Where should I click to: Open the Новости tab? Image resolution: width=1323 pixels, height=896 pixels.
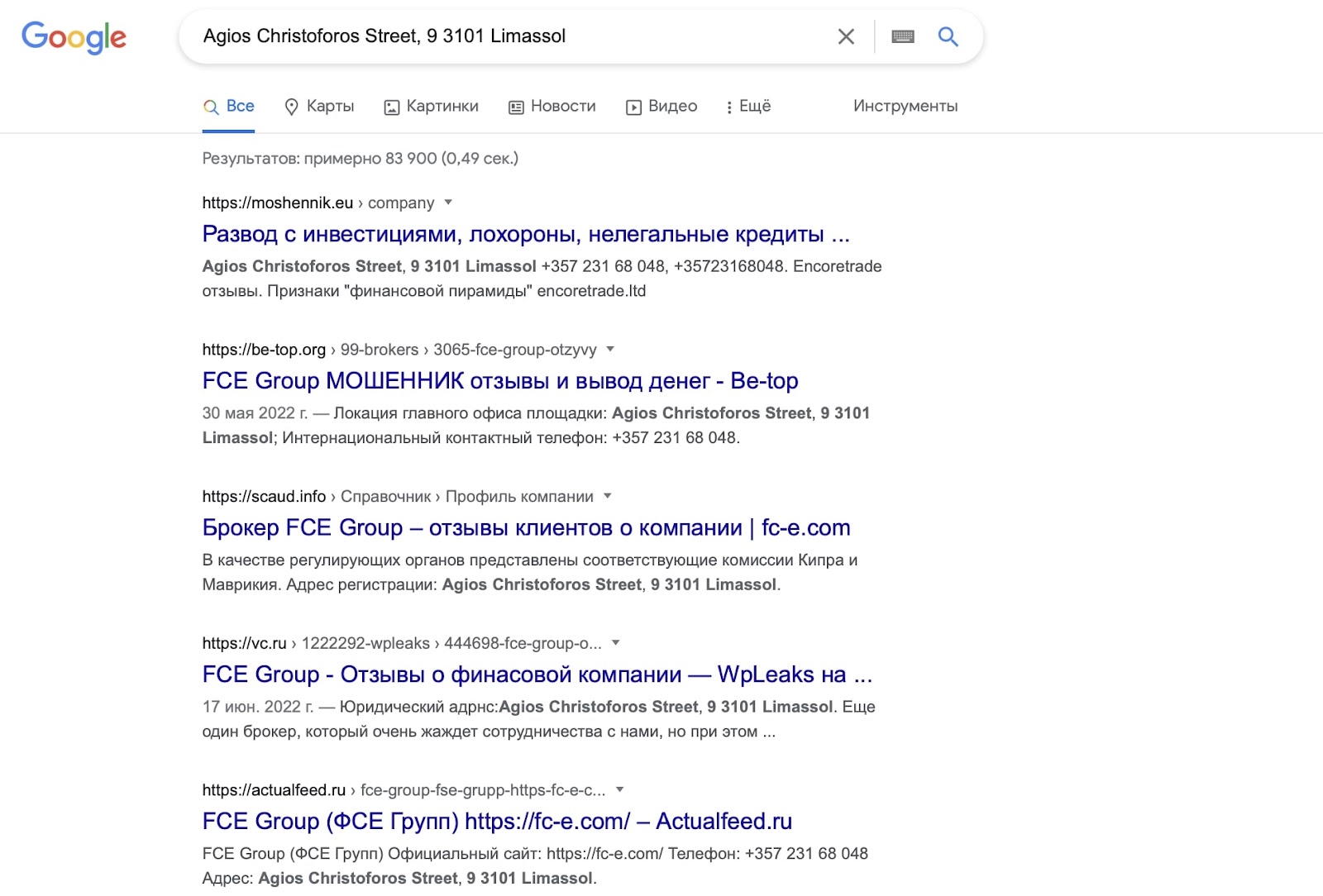552,107
